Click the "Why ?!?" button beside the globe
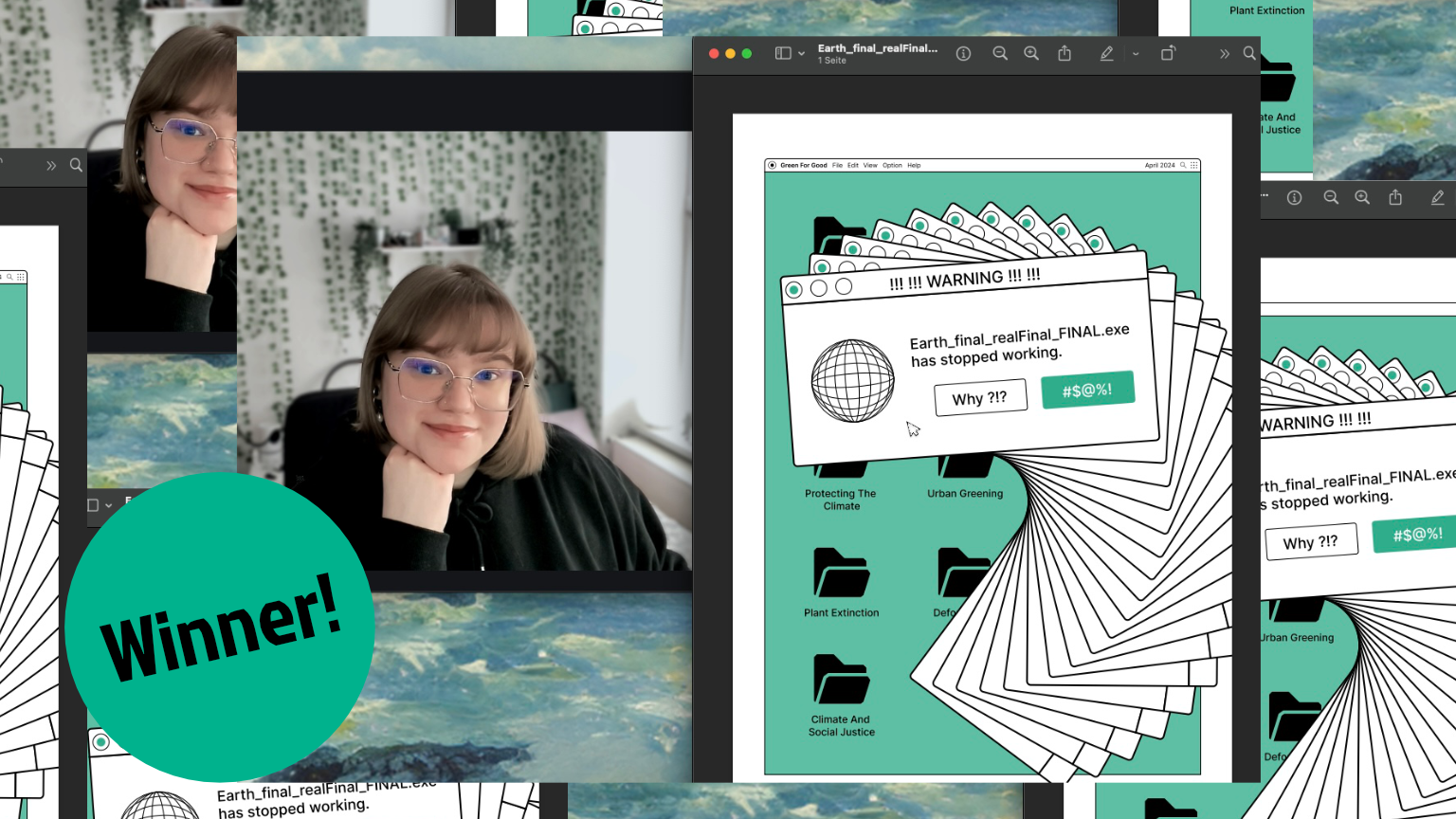Screen dimensions: 1456x819 (x=980, y=397)
